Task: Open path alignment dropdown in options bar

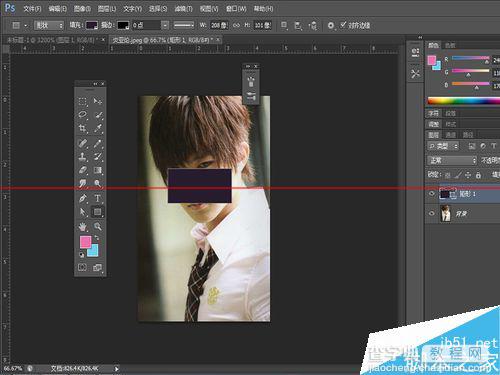Action: click(x=299, y=25)
